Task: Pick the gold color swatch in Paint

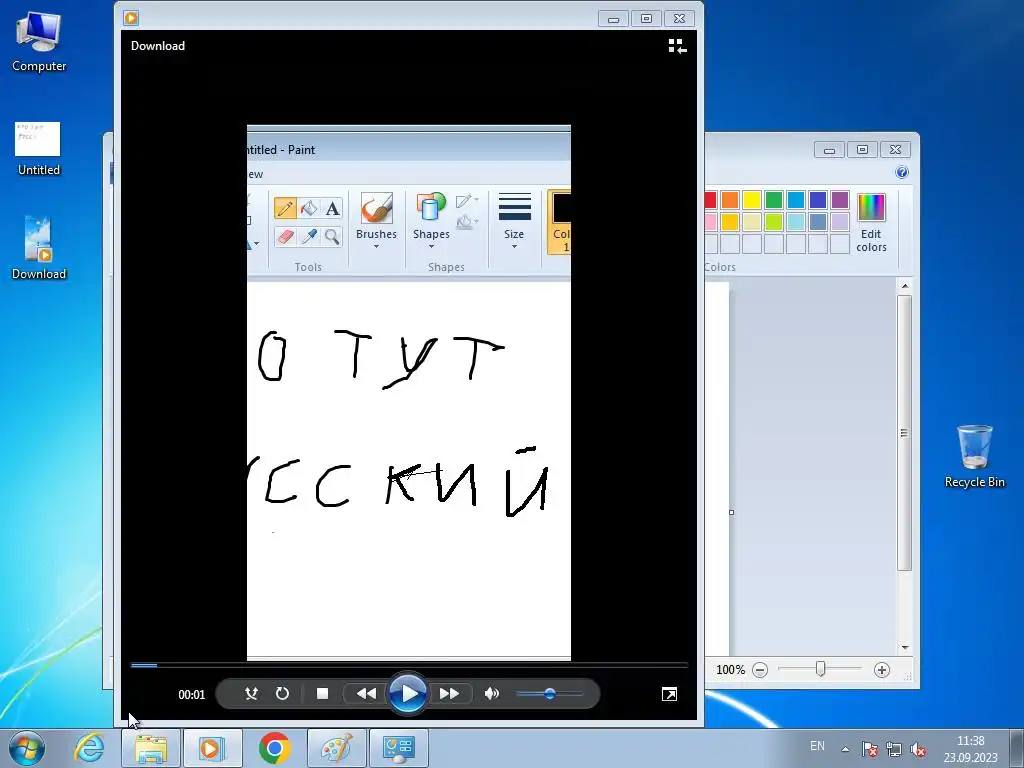Action: click(730, 222)
